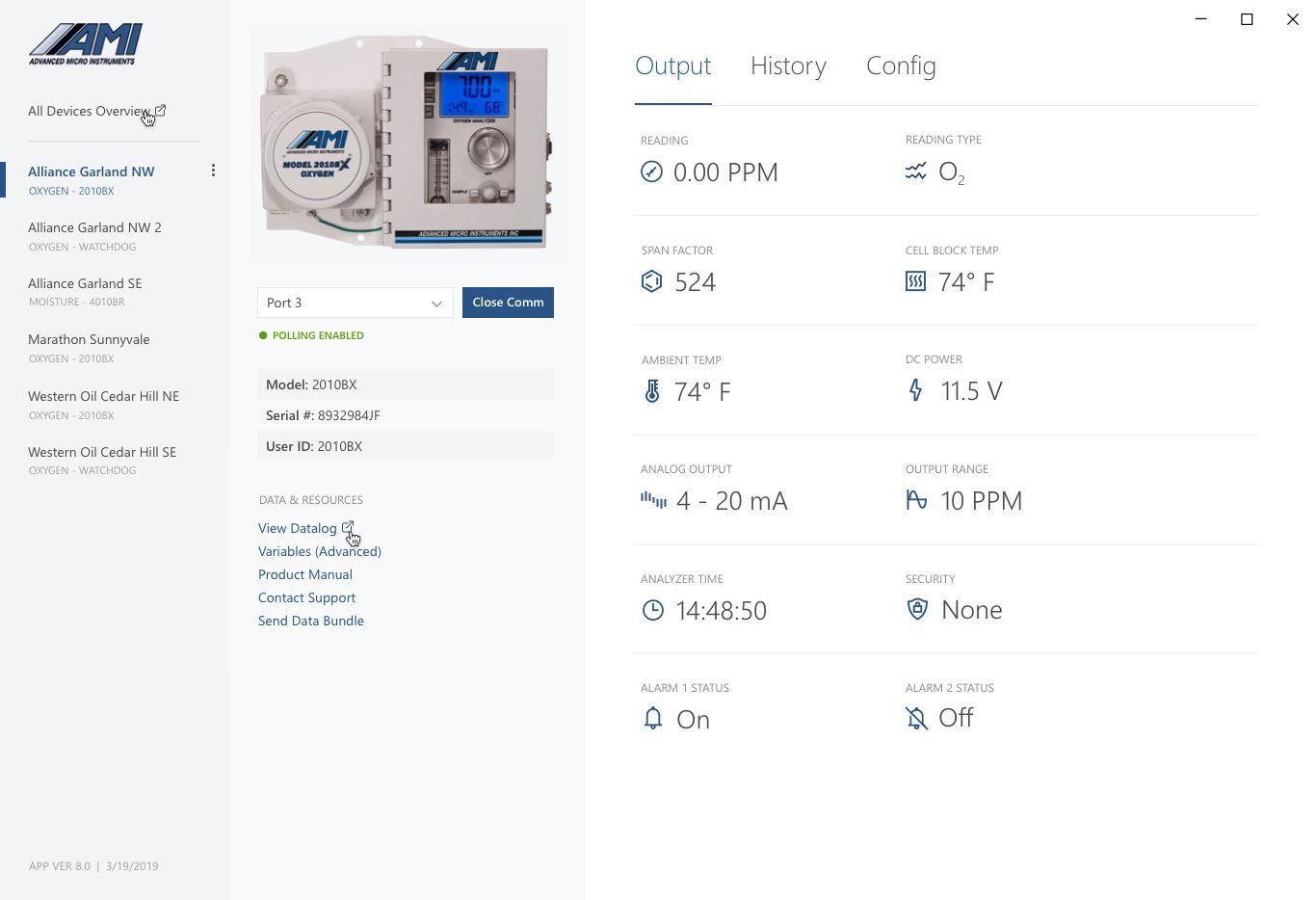This screenshot has height=900, width=1316.
Task: Click the signal bars icon beside 4 - 20 mA
Action: tap(653, 499)
